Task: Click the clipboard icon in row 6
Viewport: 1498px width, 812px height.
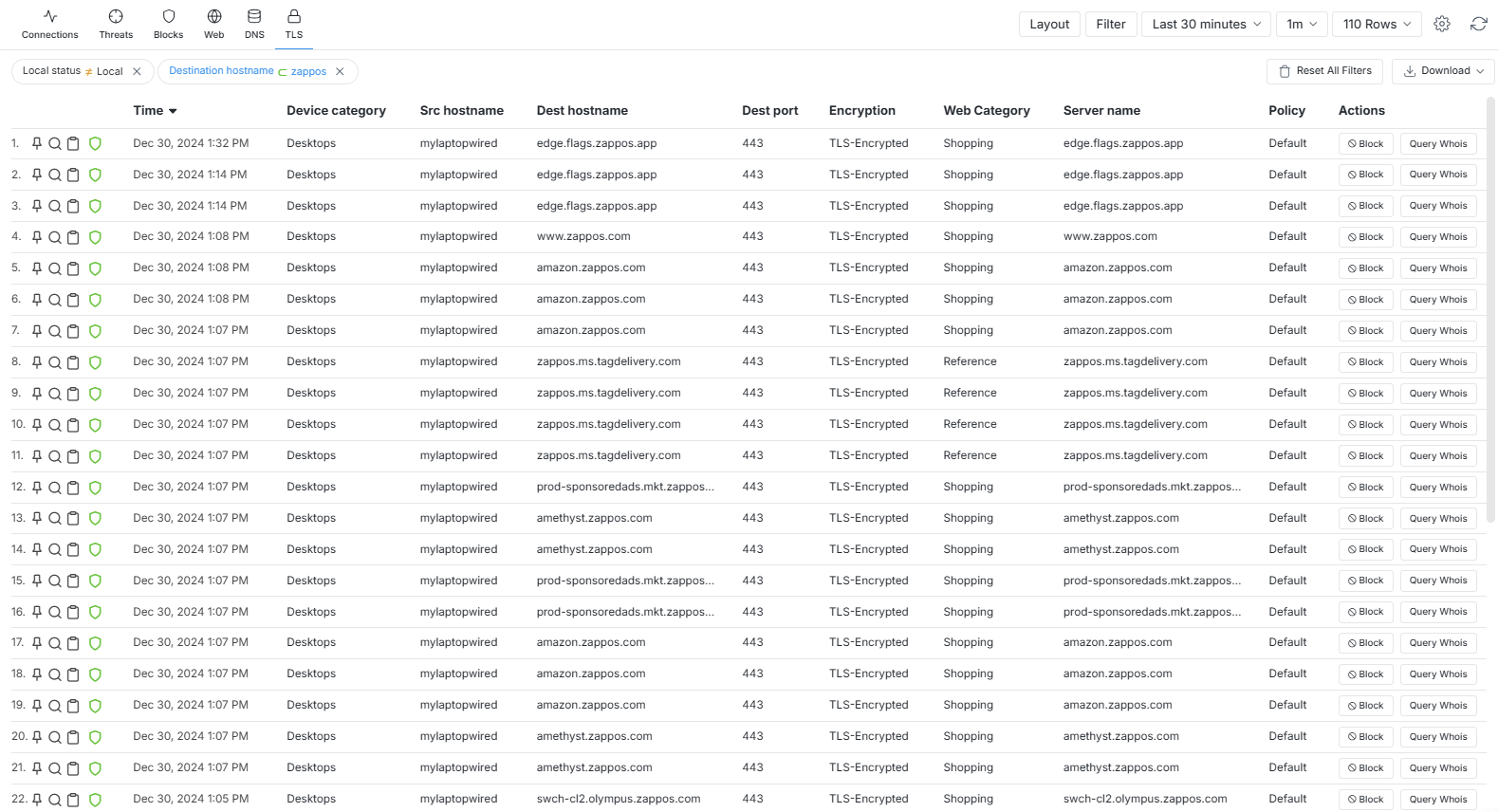Action: point(73,300)
